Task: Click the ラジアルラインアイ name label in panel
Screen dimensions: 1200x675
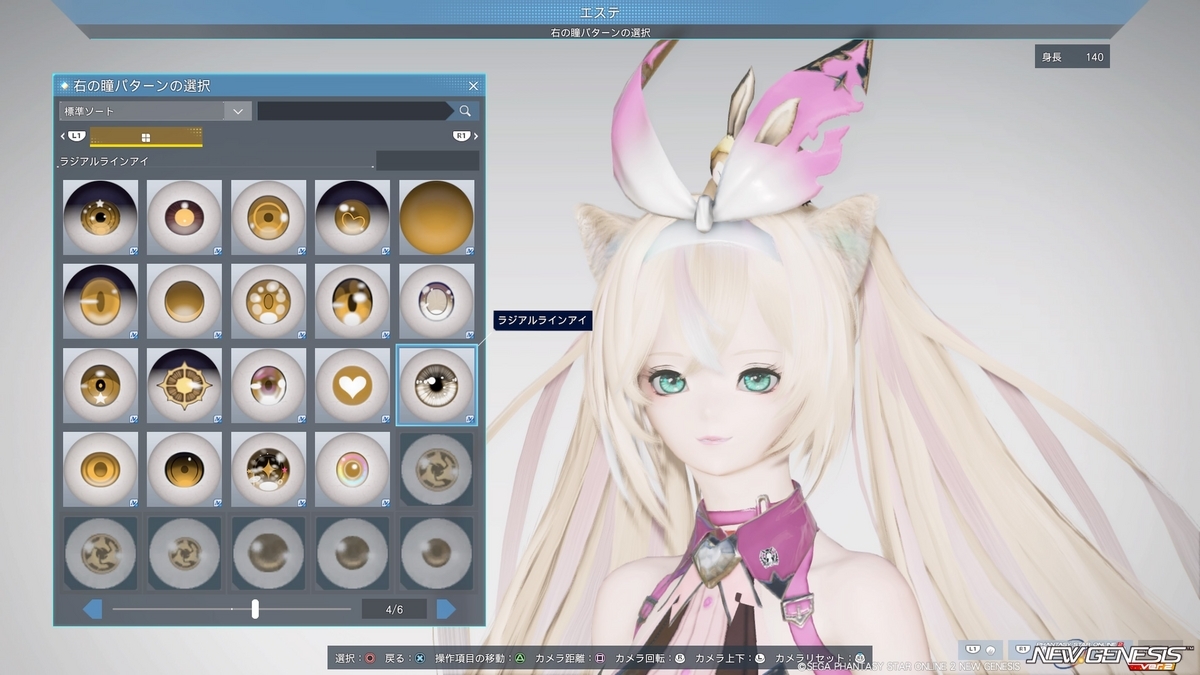Action: click(105, 161)
